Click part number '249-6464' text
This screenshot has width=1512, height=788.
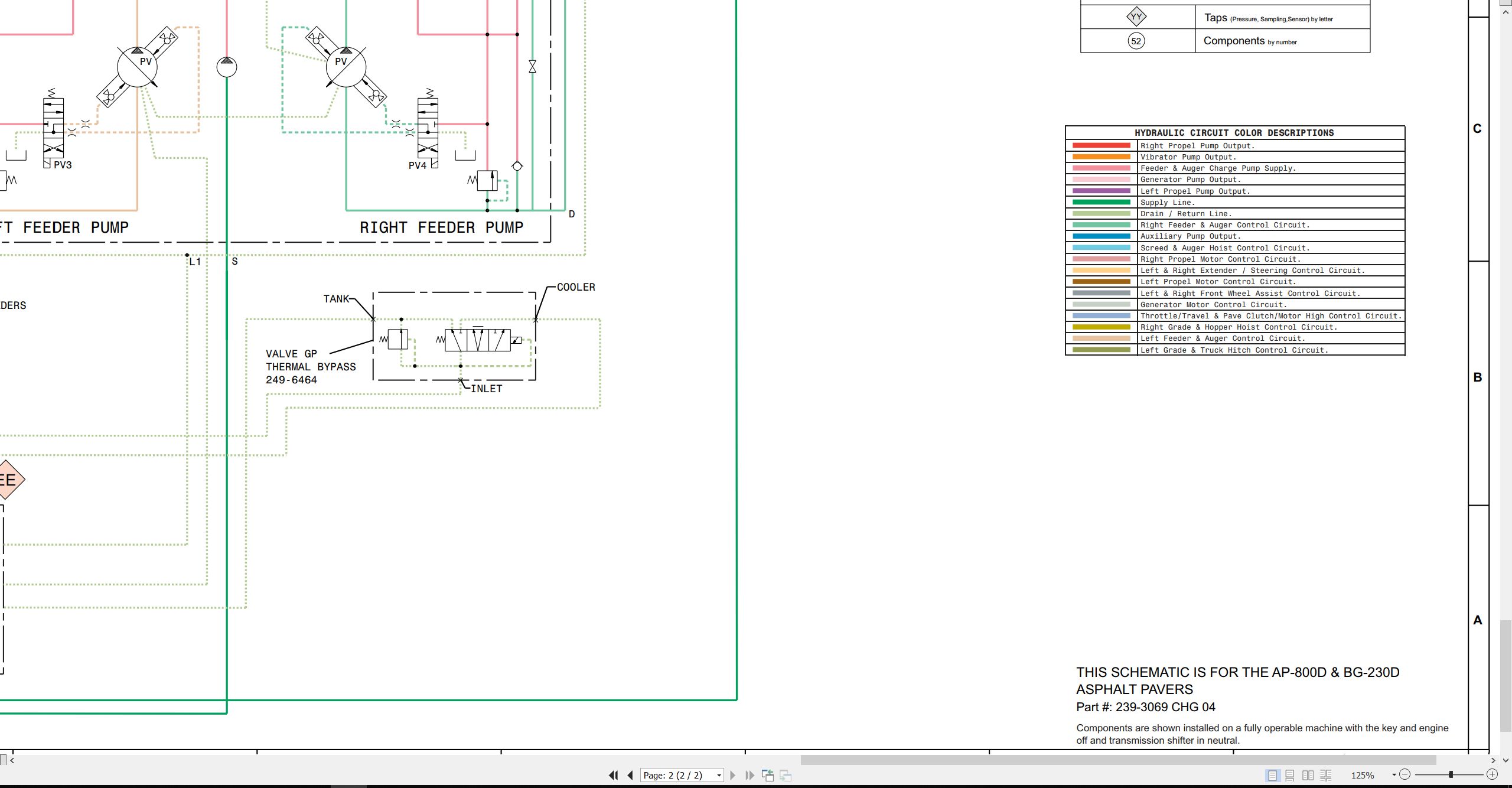point(291,380)
